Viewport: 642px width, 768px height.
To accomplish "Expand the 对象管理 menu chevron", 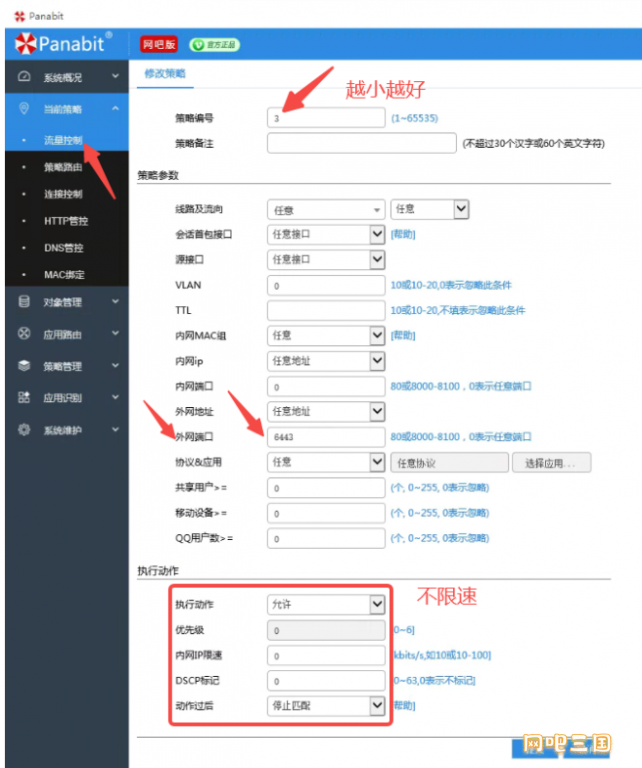I will (115, 302).
